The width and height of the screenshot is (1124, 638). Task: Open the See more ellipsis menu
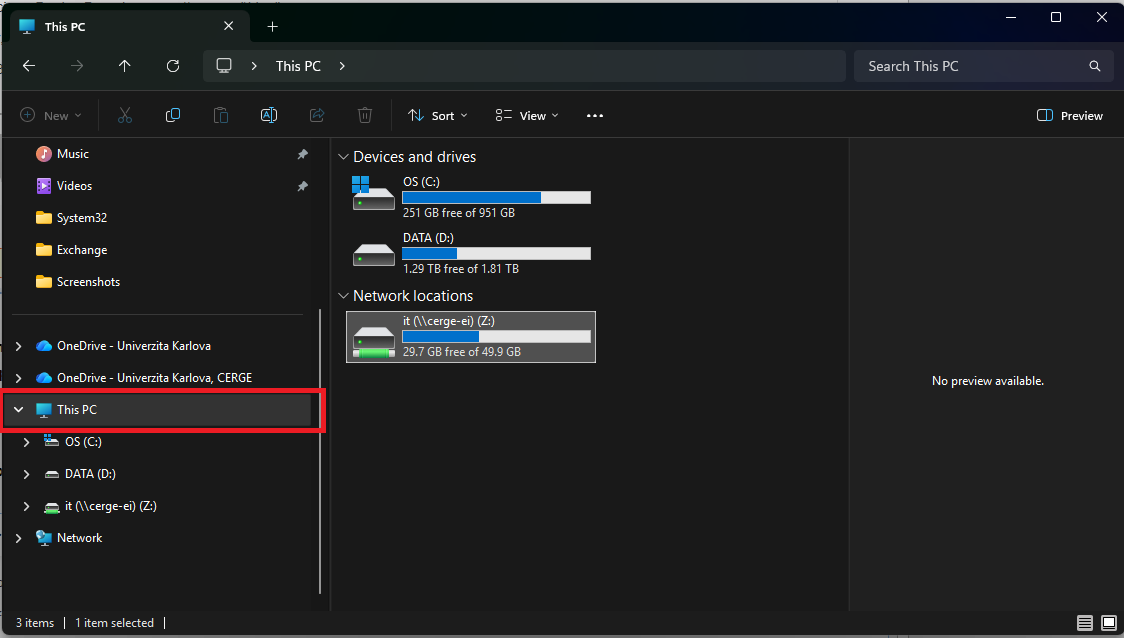pos(595,115)
